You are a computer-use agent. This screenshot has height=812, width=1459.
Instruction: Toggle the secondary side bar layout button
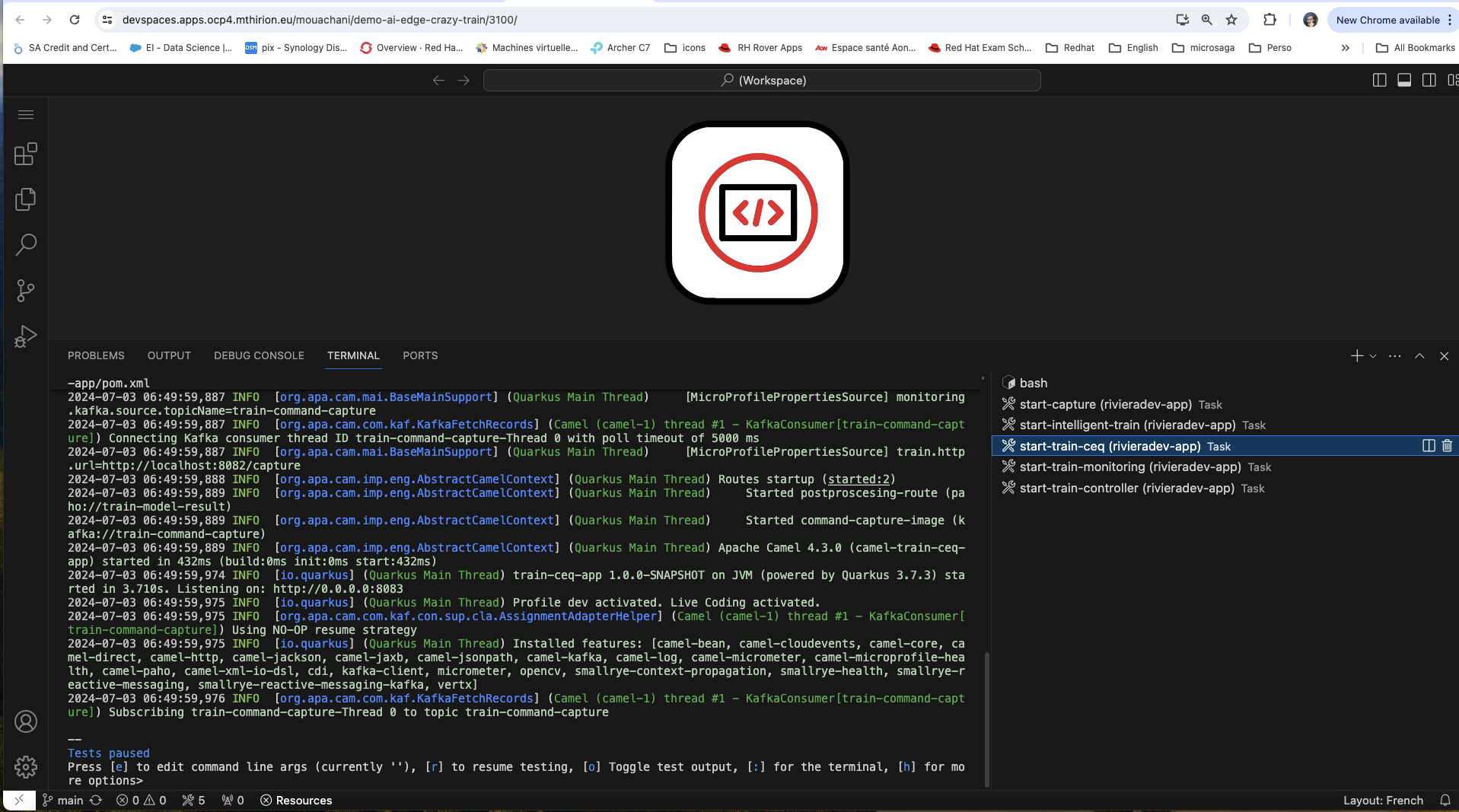1429,80
